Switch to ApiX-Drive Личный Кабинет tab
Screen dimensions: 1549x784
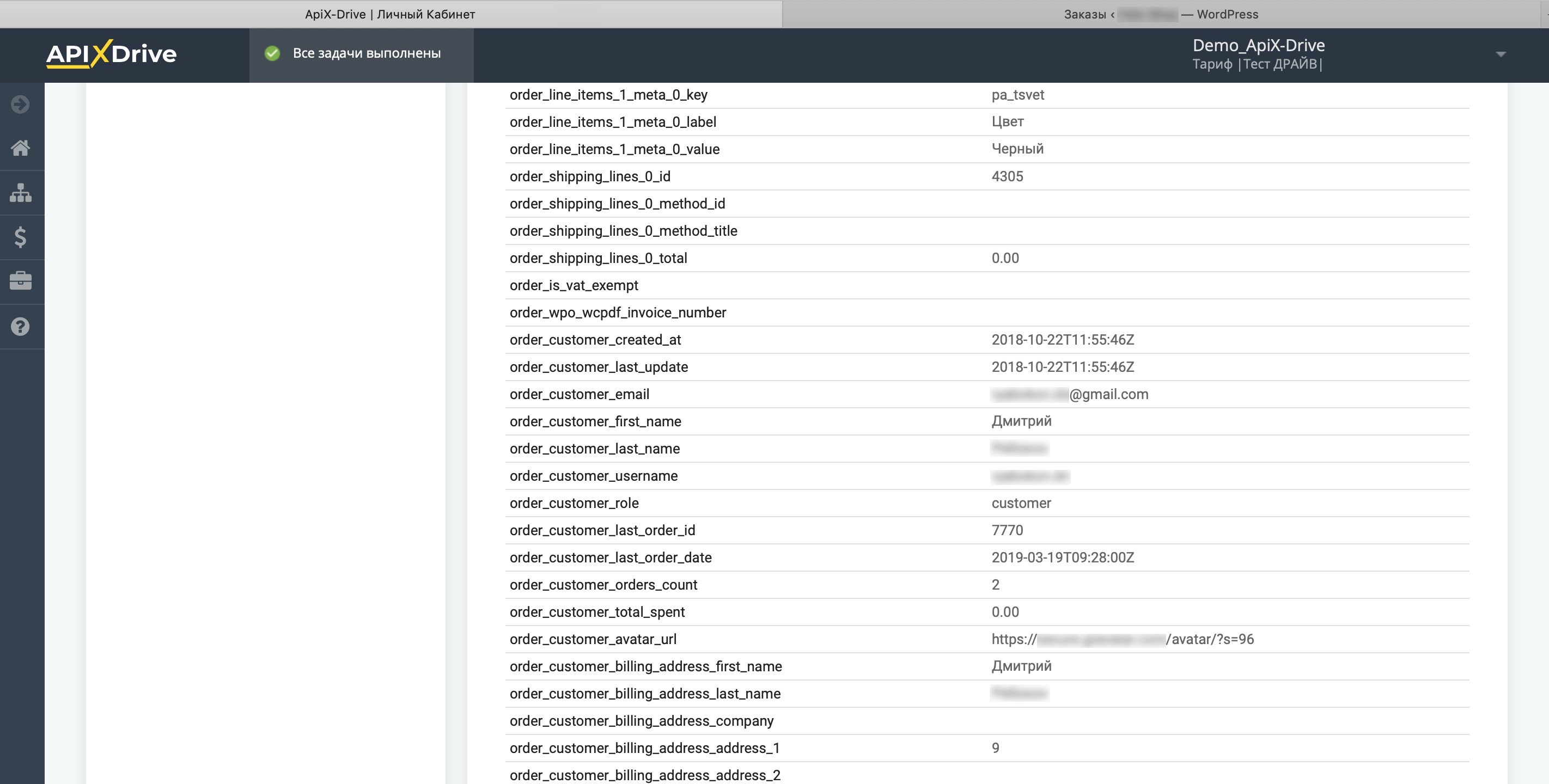pos(391,14)
